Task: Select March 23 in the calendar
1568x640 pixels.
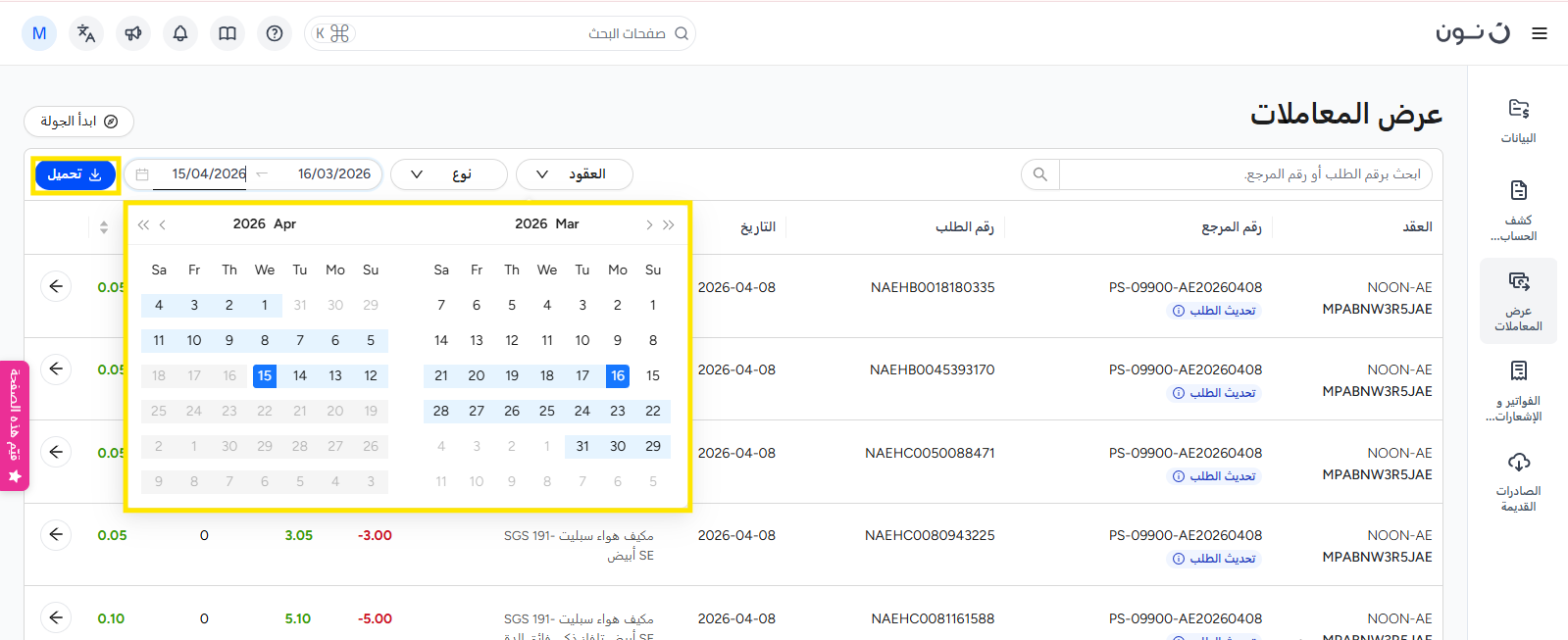Action: point(618,411)
